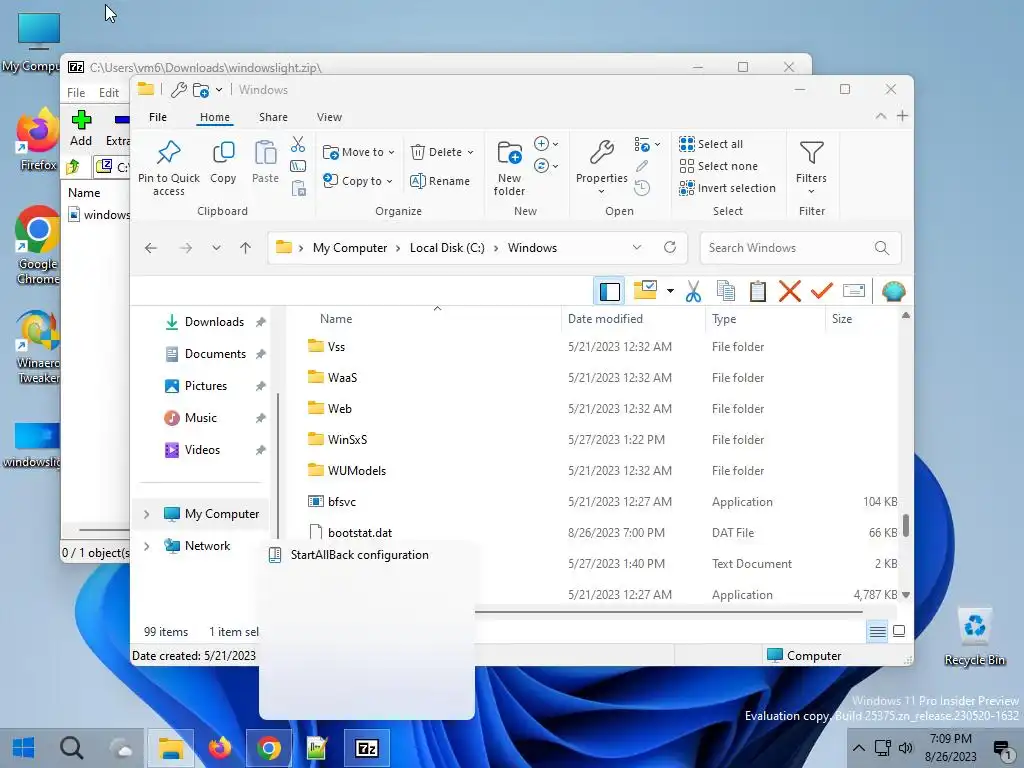Click Invert selection in the ribbon
This screenshot has height=768, width=1024.
728,188
